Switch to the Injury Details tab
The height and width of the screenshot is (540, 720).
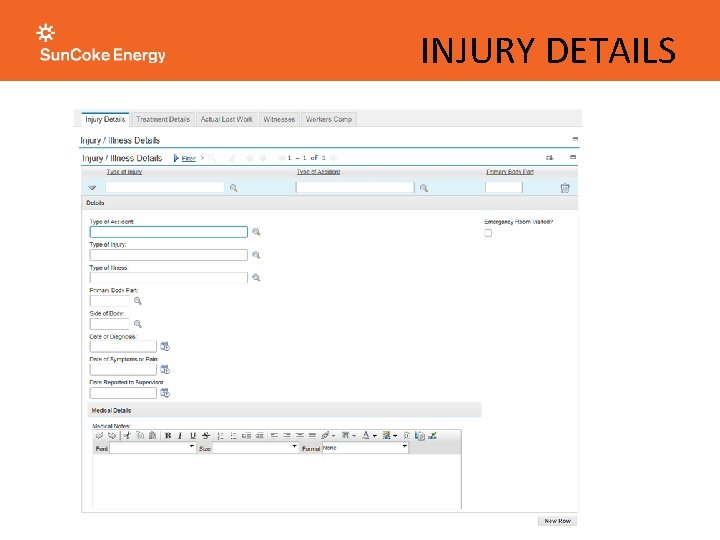[105, 119]
